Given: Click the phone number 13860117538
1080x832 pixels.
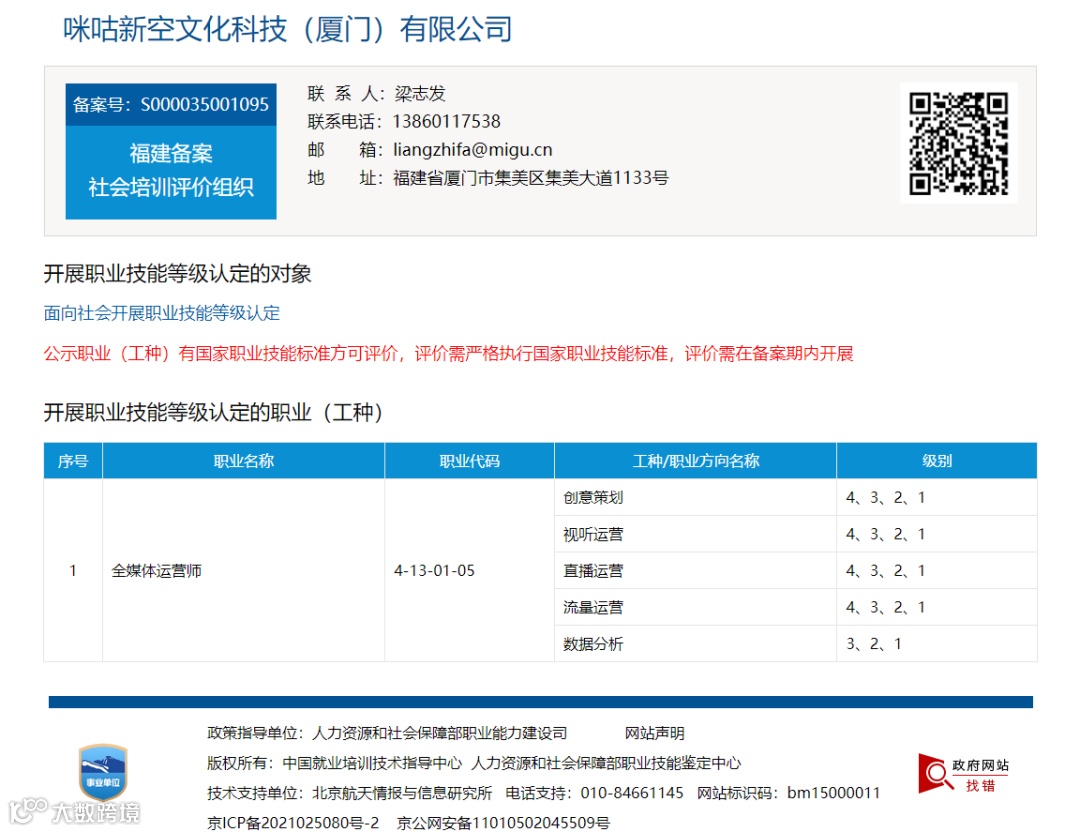Looking at the screenshot, I should coord(446,121).
